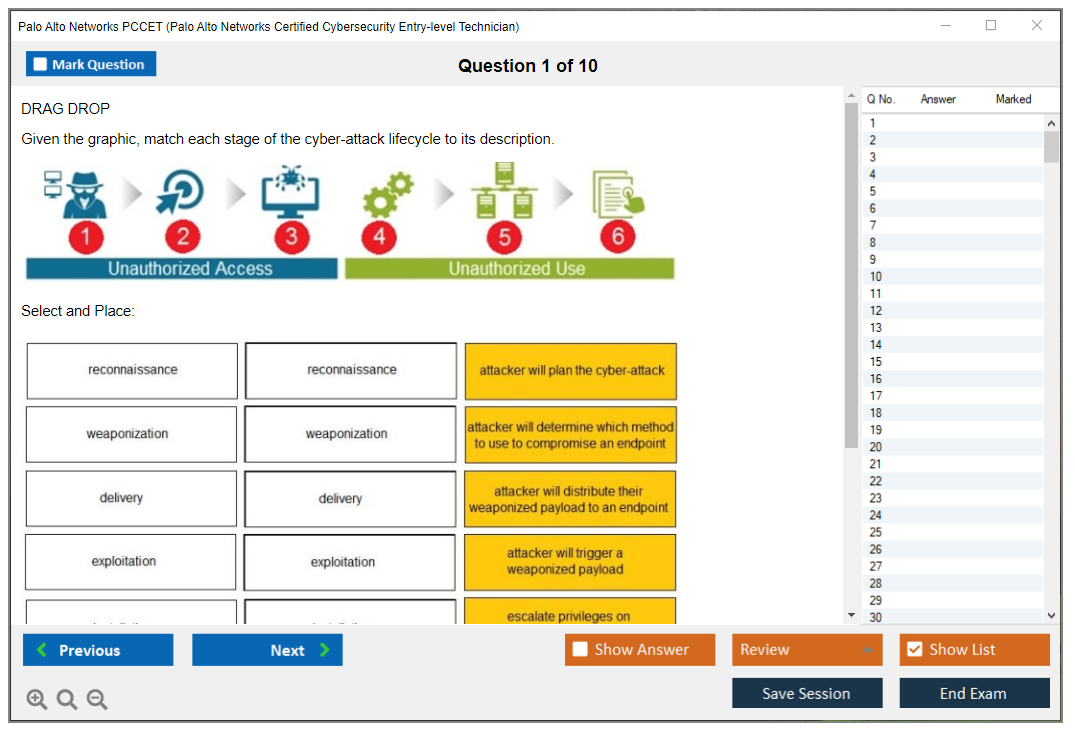Tick the Mark Question checkbox

[x=40, y=64]
